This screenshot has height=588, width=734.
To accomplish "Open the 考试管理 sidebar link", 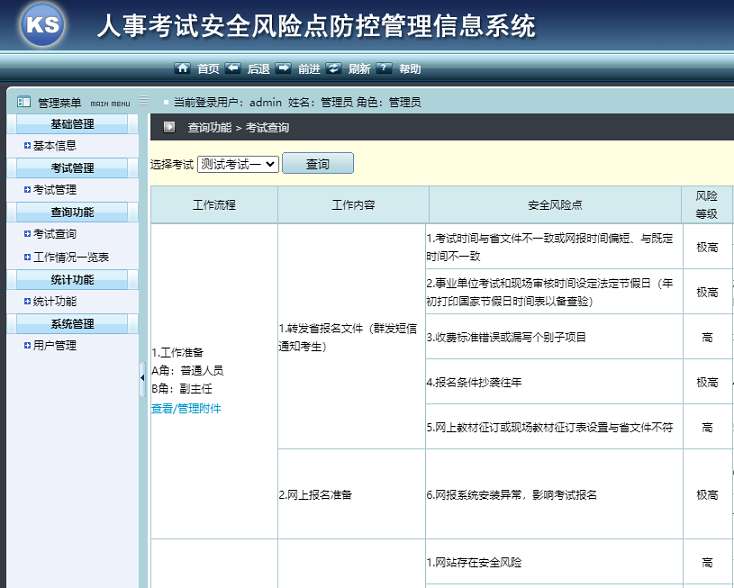I will click(x=54, y=190).
